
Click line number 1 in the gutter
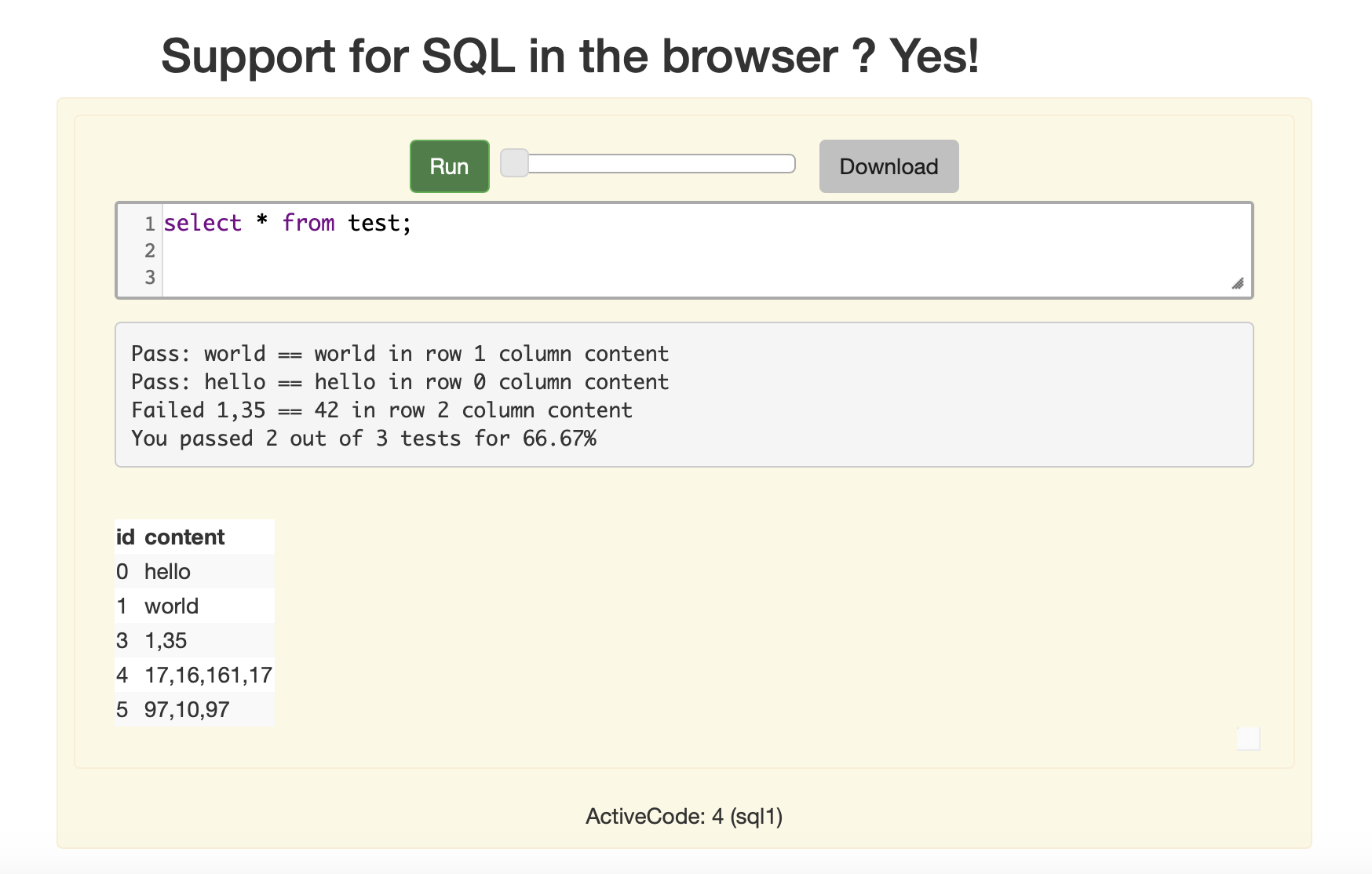[149, 224]
